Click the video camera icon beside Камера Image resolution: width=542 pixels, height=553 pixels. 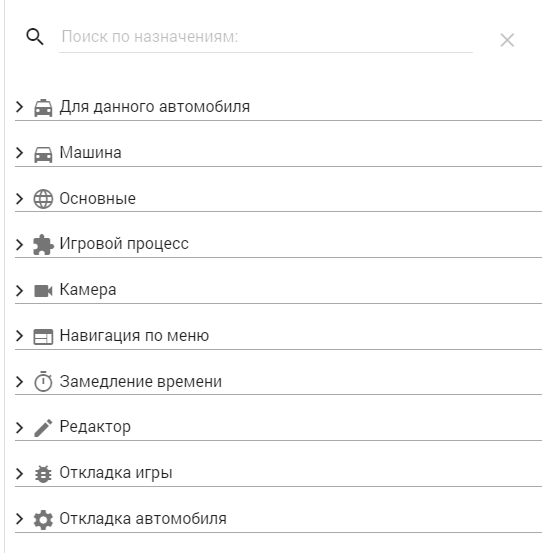click(43, 291)
